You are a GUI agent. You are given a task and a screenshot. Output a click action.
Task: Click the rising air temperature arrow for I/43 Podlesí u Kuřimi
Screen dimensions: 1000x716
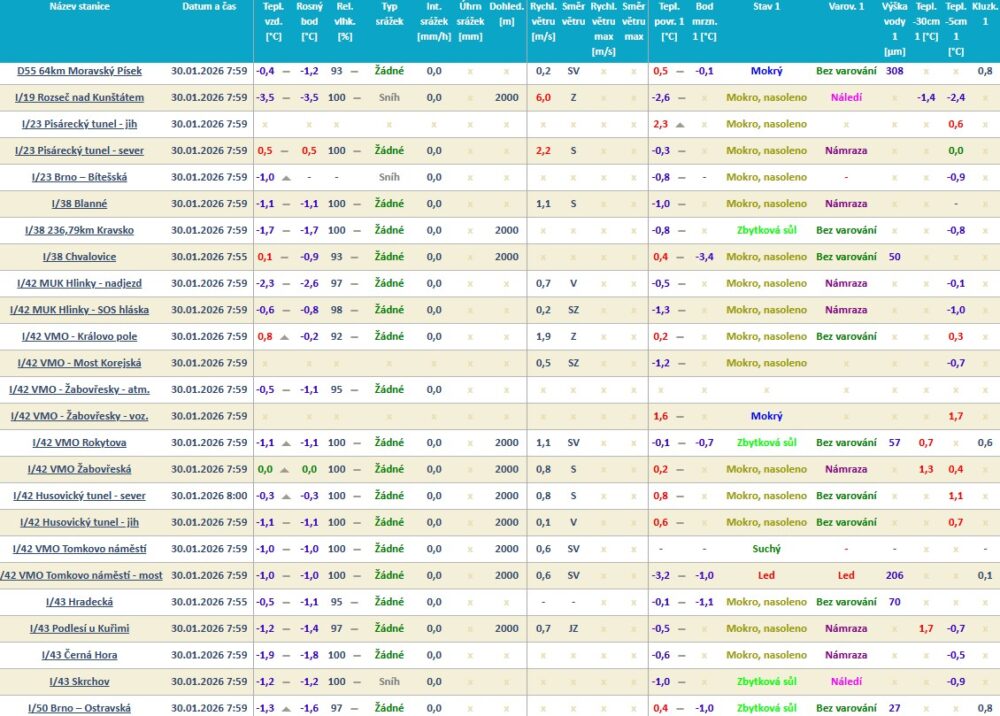tap(286, 629)
